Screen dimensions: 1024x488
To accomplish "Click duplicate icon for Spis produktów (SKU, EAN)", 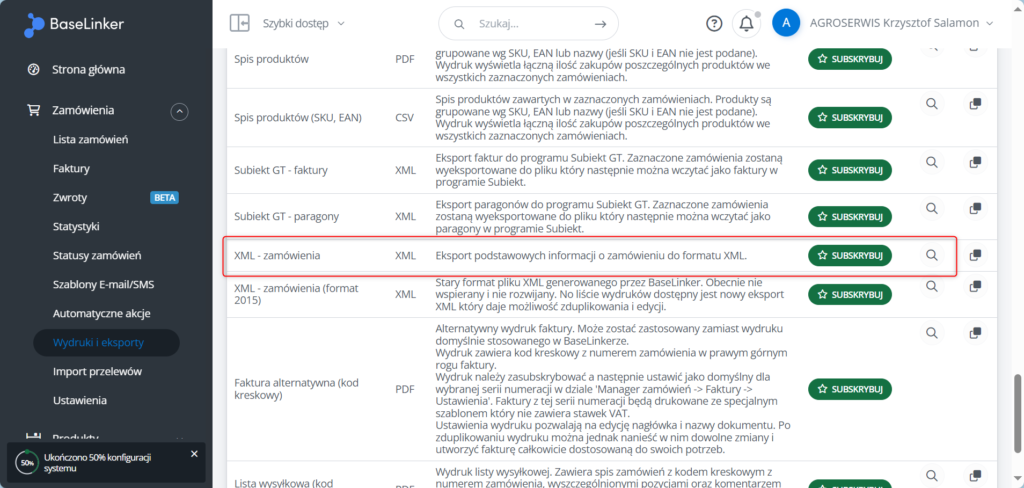I will (x=975, y=104).
